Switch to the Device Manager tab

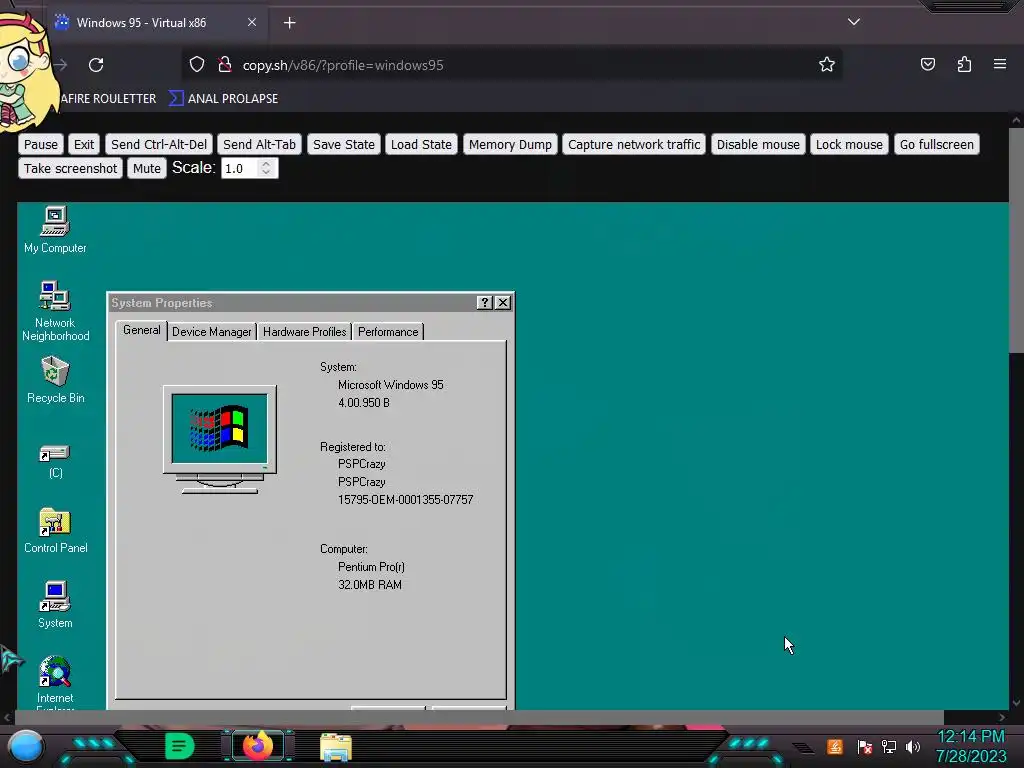[x=212, y=332]
